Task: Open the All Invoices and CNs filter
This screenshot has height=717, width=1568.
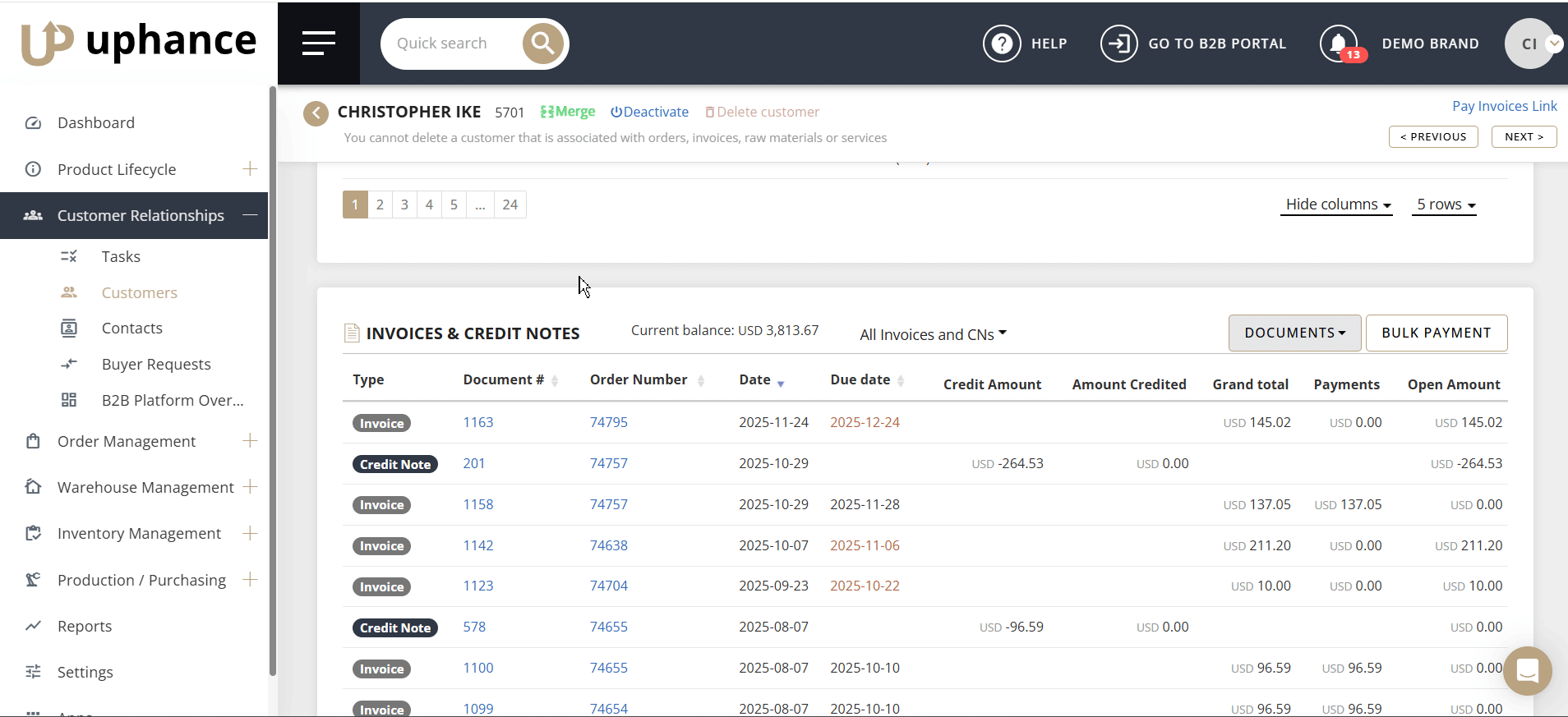Action: point(933,334)
